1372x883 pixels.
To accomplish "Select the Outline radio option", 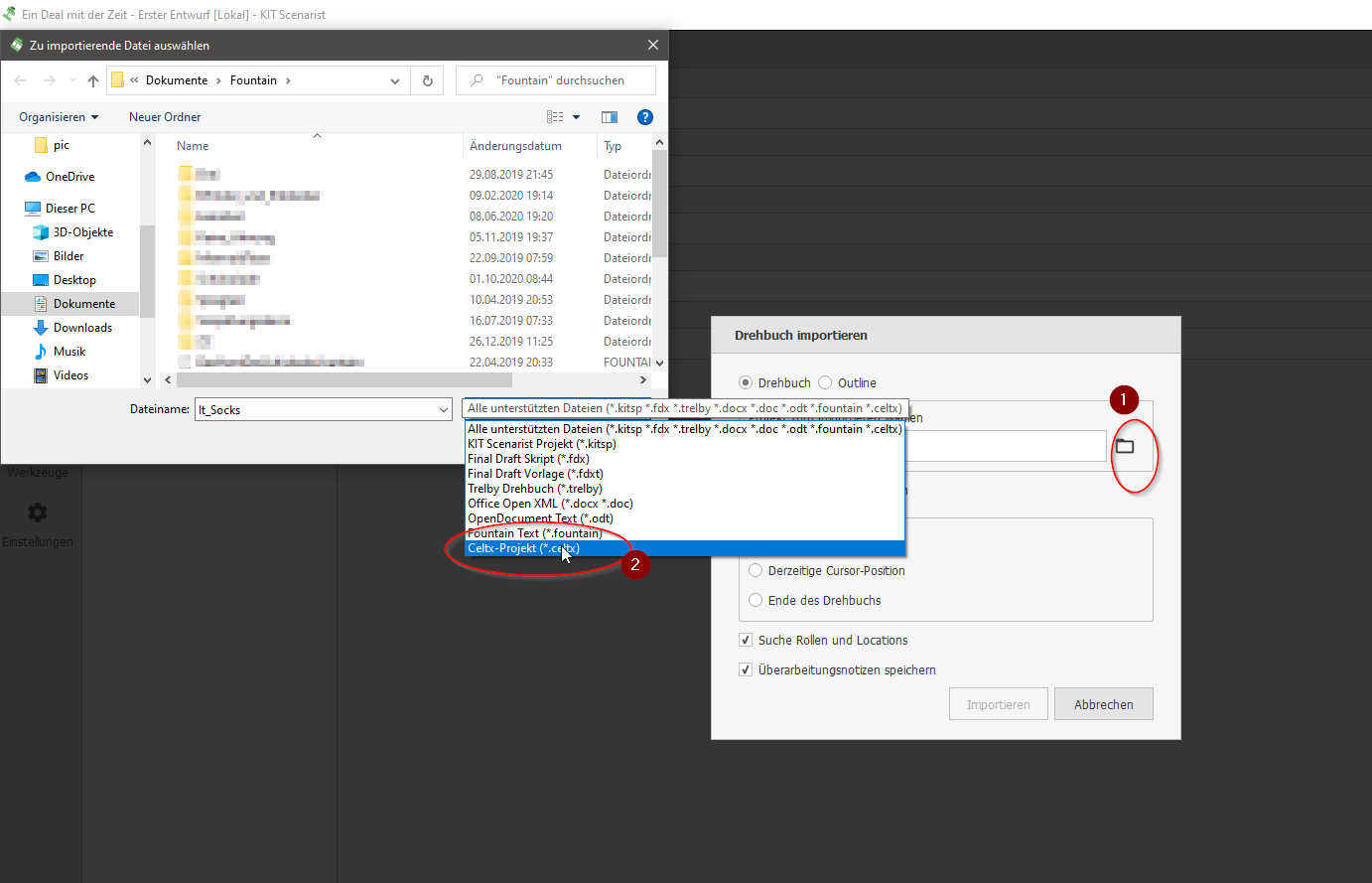I will coord(825,382).
